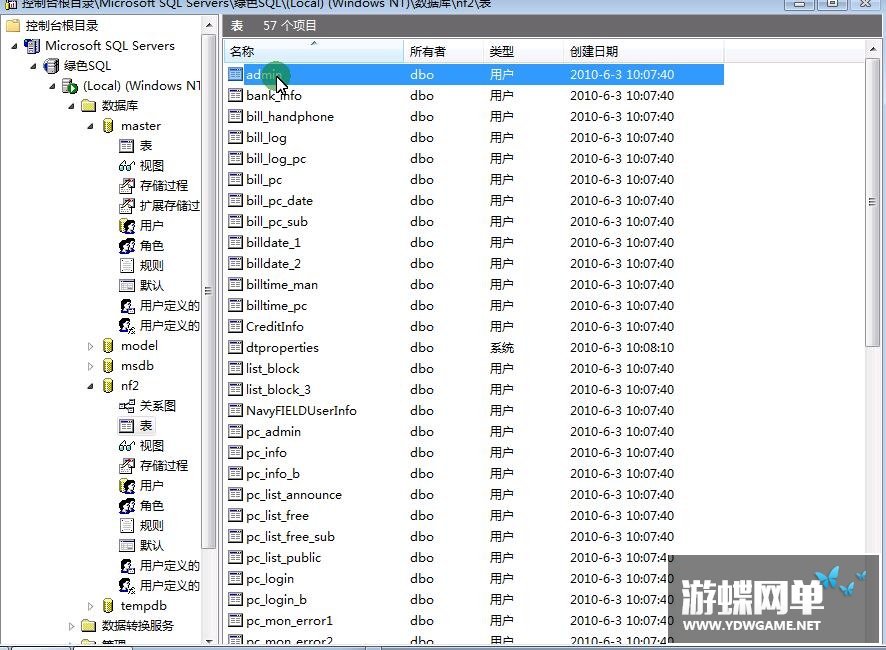Click the master database cylinder icon
The height and width of the screenshot is (650, 886).
(x=108, y=126)
